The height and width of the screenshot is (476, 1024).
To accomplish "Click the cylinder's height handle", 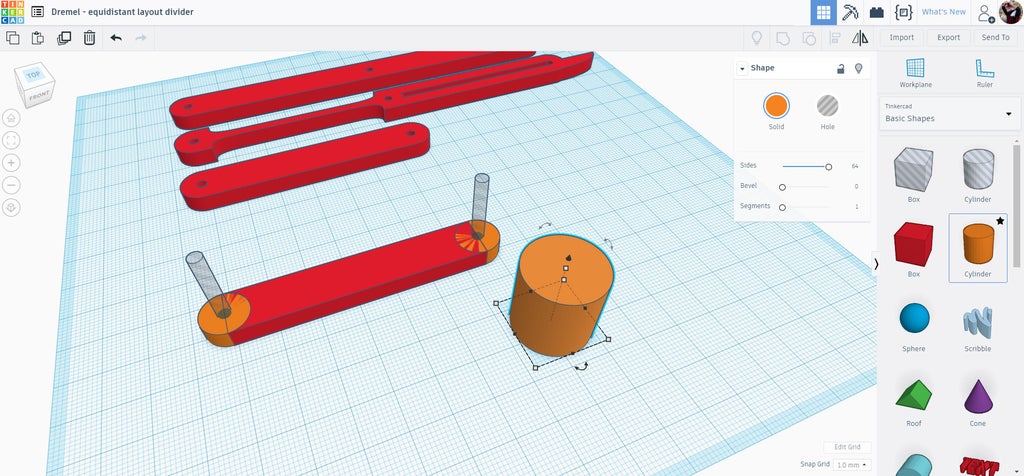I will click(x=566, y=268).
